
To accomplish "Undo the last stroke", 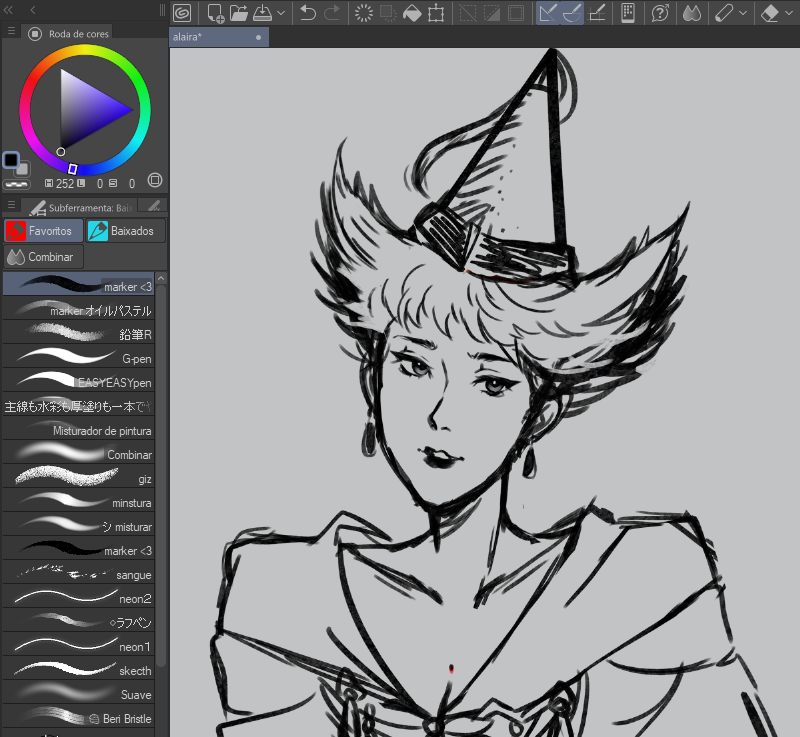I will coord(307,13).
